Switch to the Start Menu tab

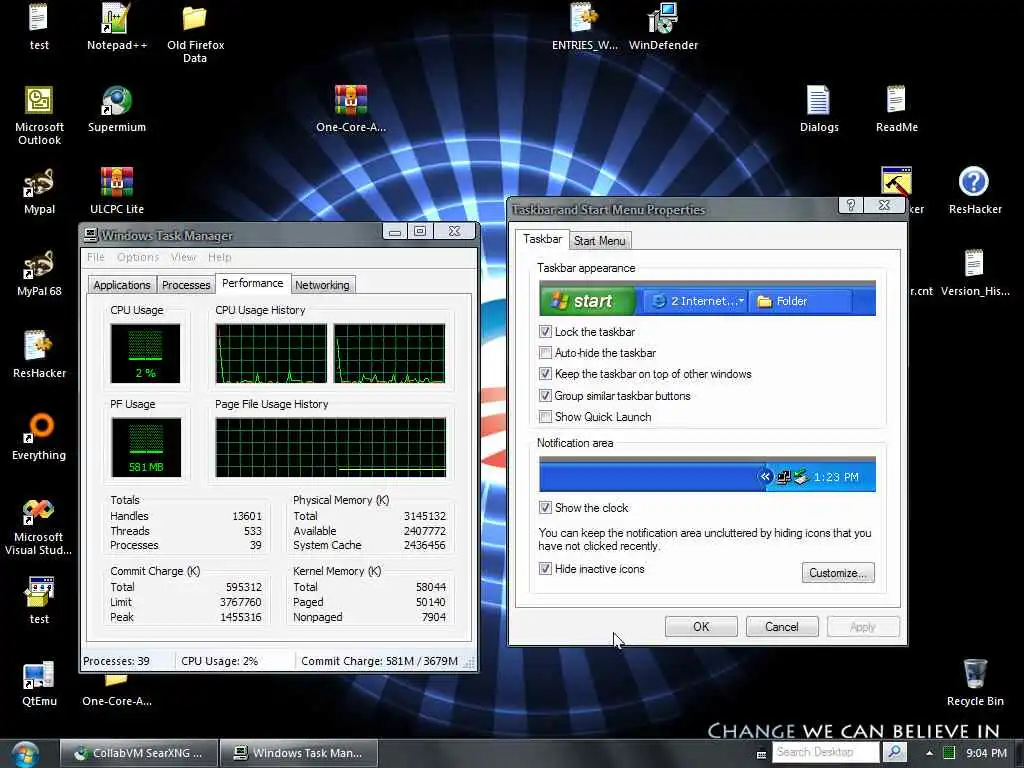coord(600,240)
